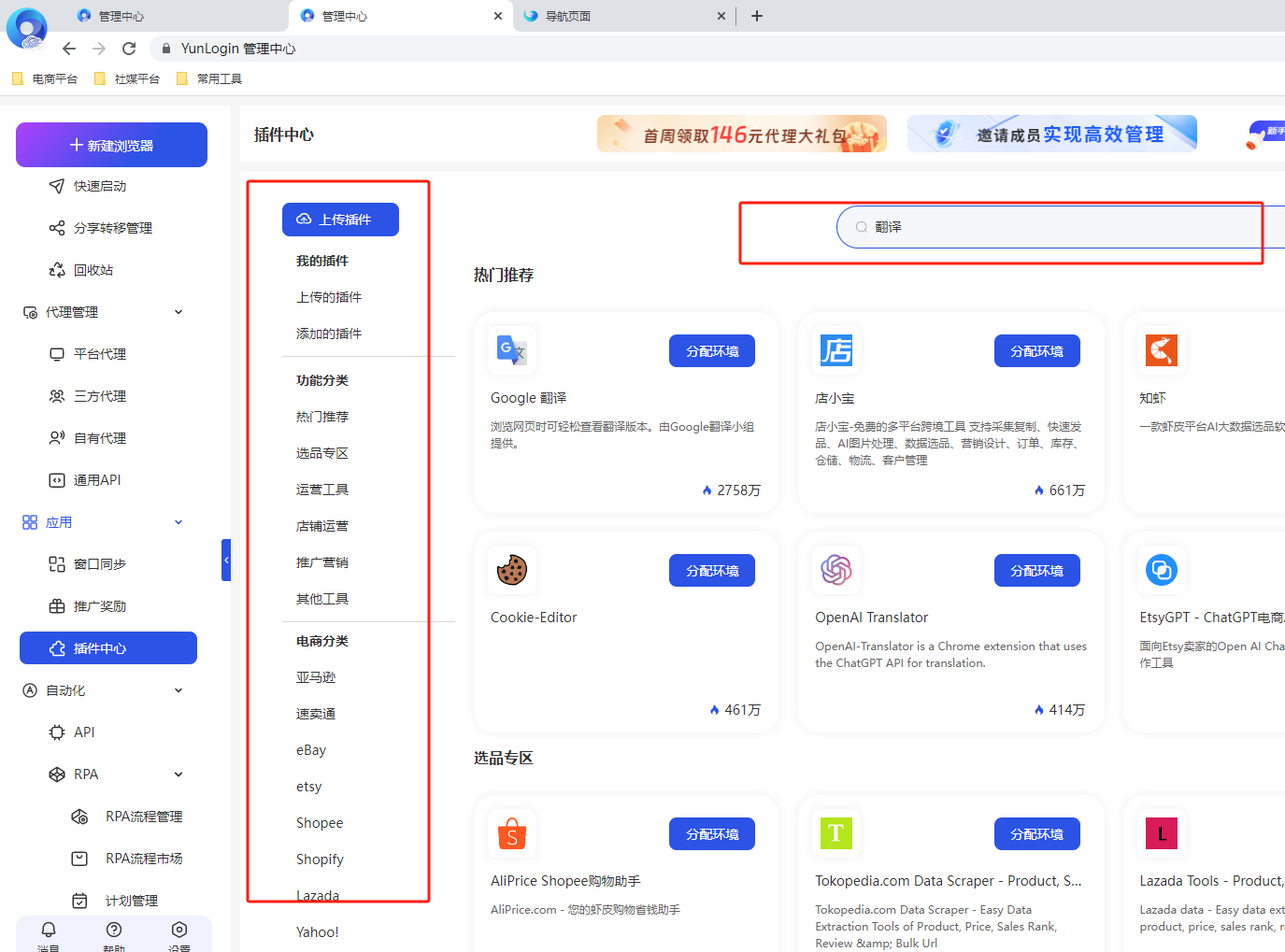The width and height of the screenshot is (1285, 952).
Task: Collapse the RPA submenu
Action: (178, 774)
